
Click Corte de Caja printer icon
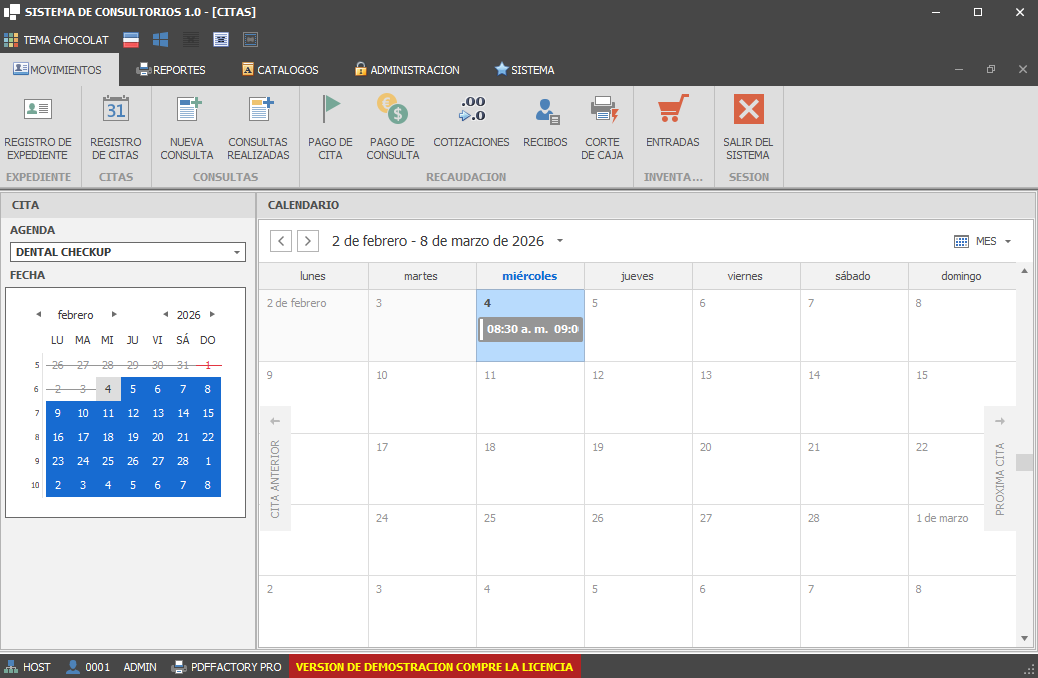point(603,108)
